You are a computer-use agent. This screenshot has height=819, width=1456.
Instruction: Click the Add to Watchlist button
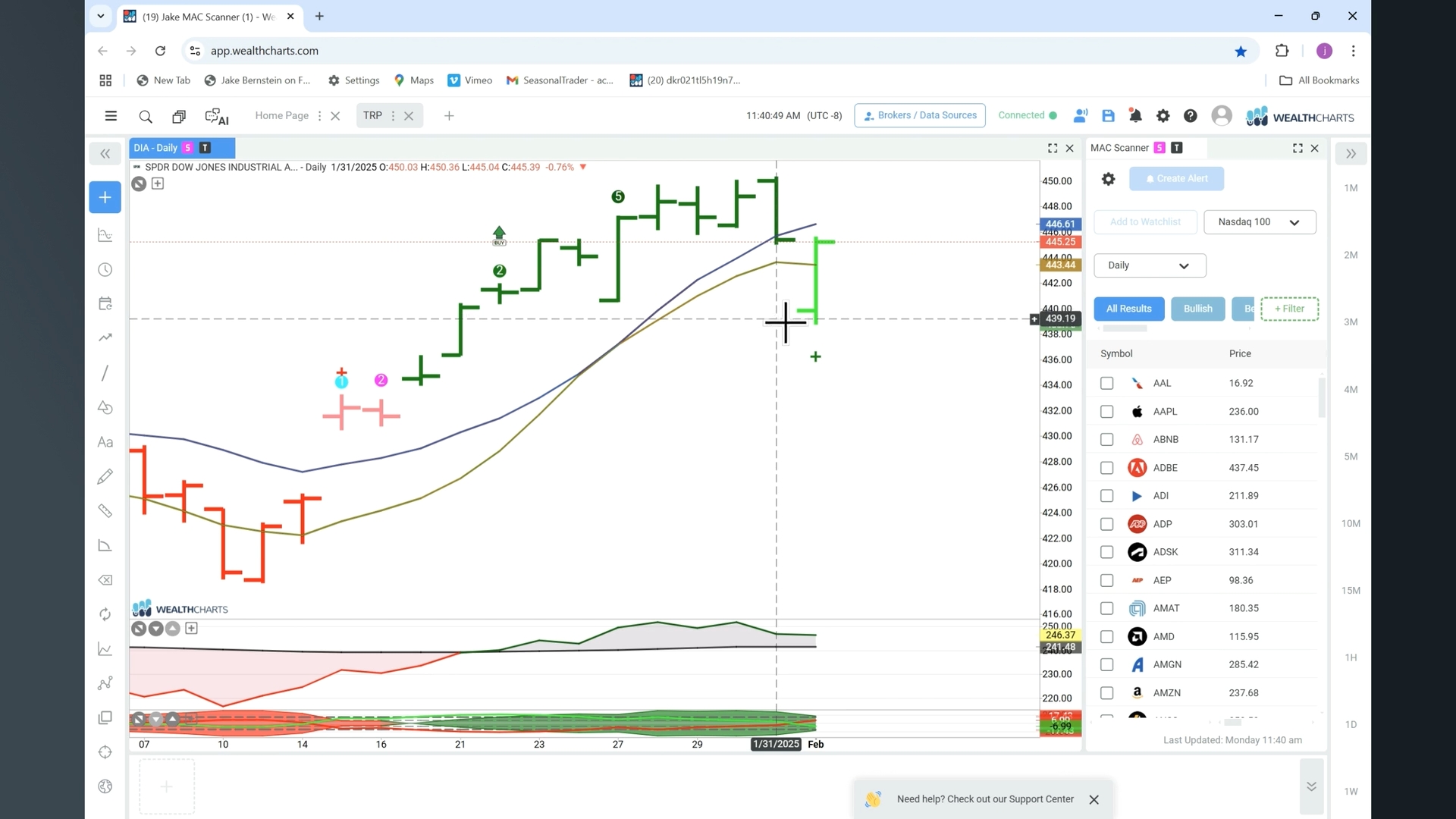[1145, 222]
